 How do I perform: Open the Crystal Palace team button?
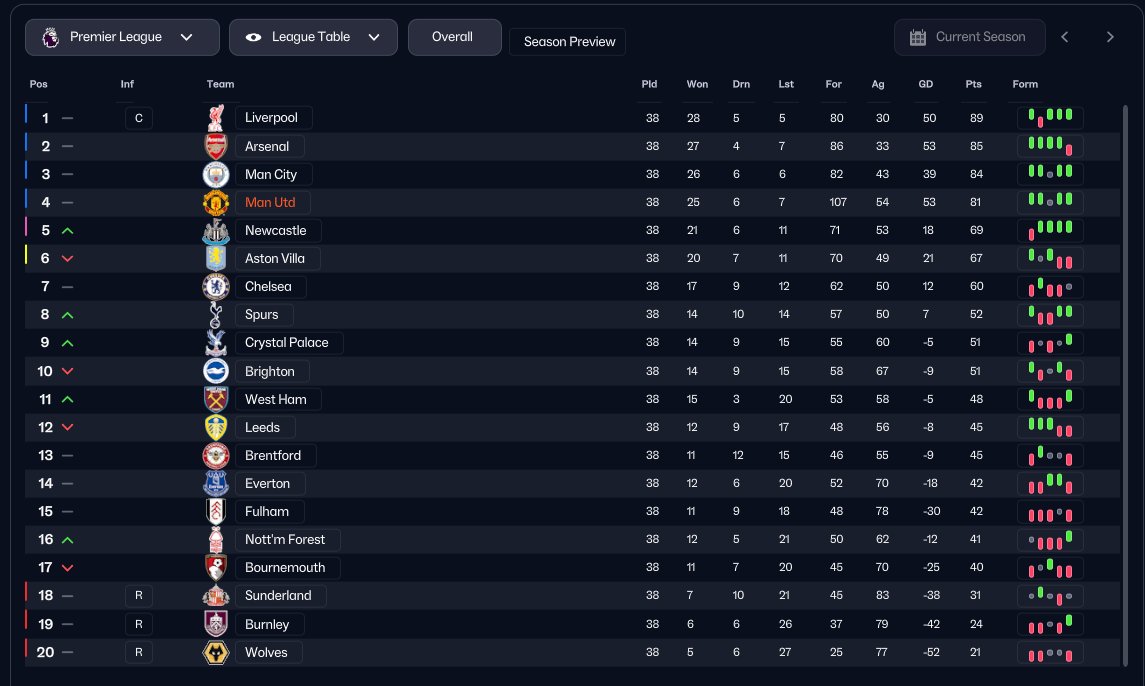point(288,343)
